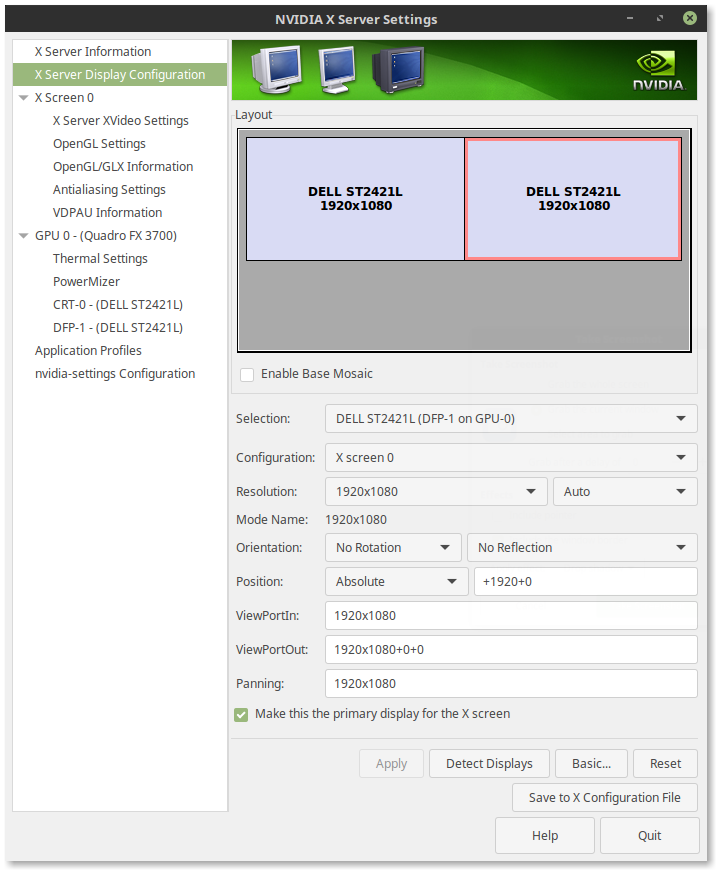Open Help
Image resolution: width=716 pixels, height=870 pixels.
pos(544,836)
